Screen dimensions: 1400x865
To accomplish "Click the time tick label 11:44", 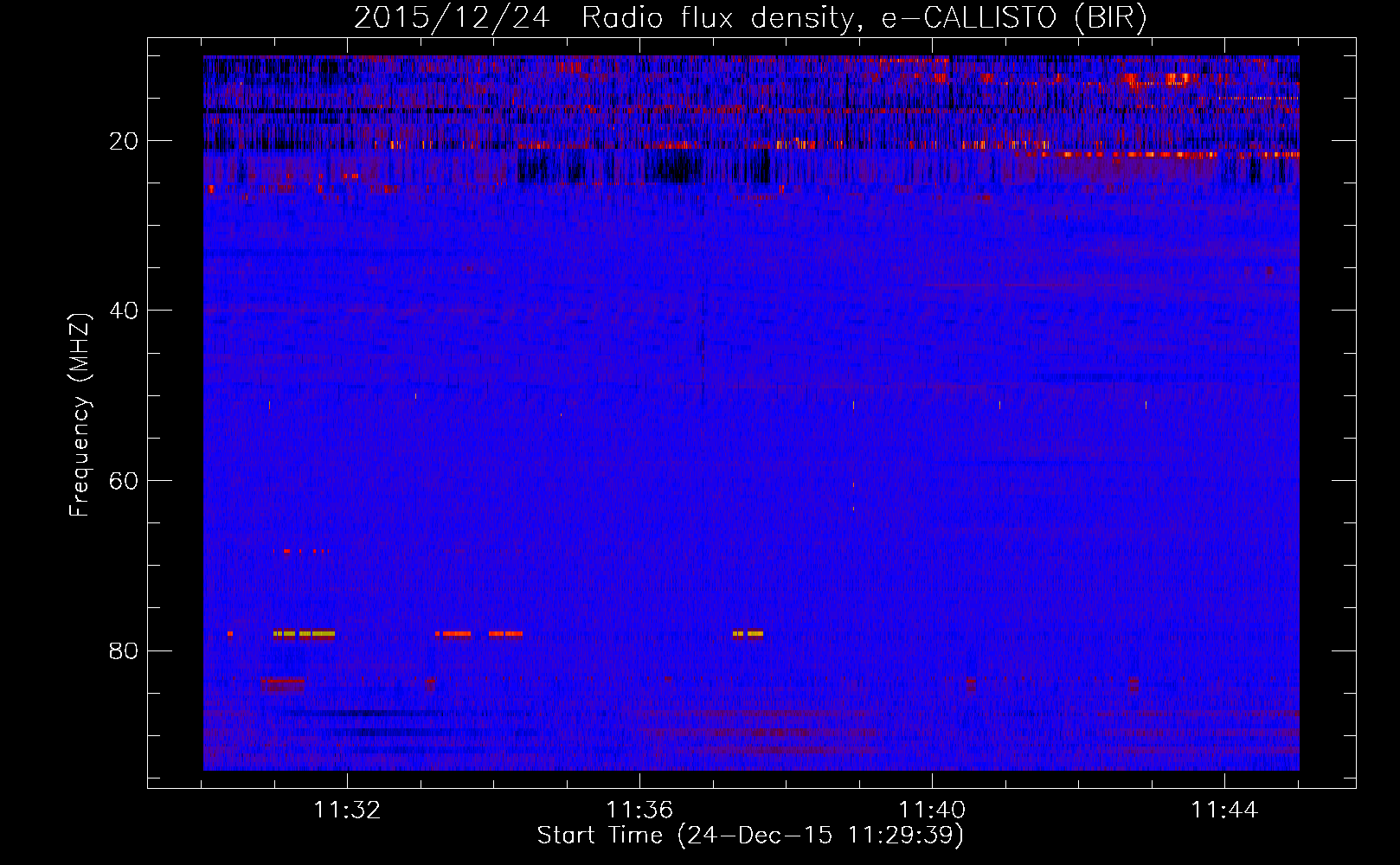I will [x=1224, y=811].
